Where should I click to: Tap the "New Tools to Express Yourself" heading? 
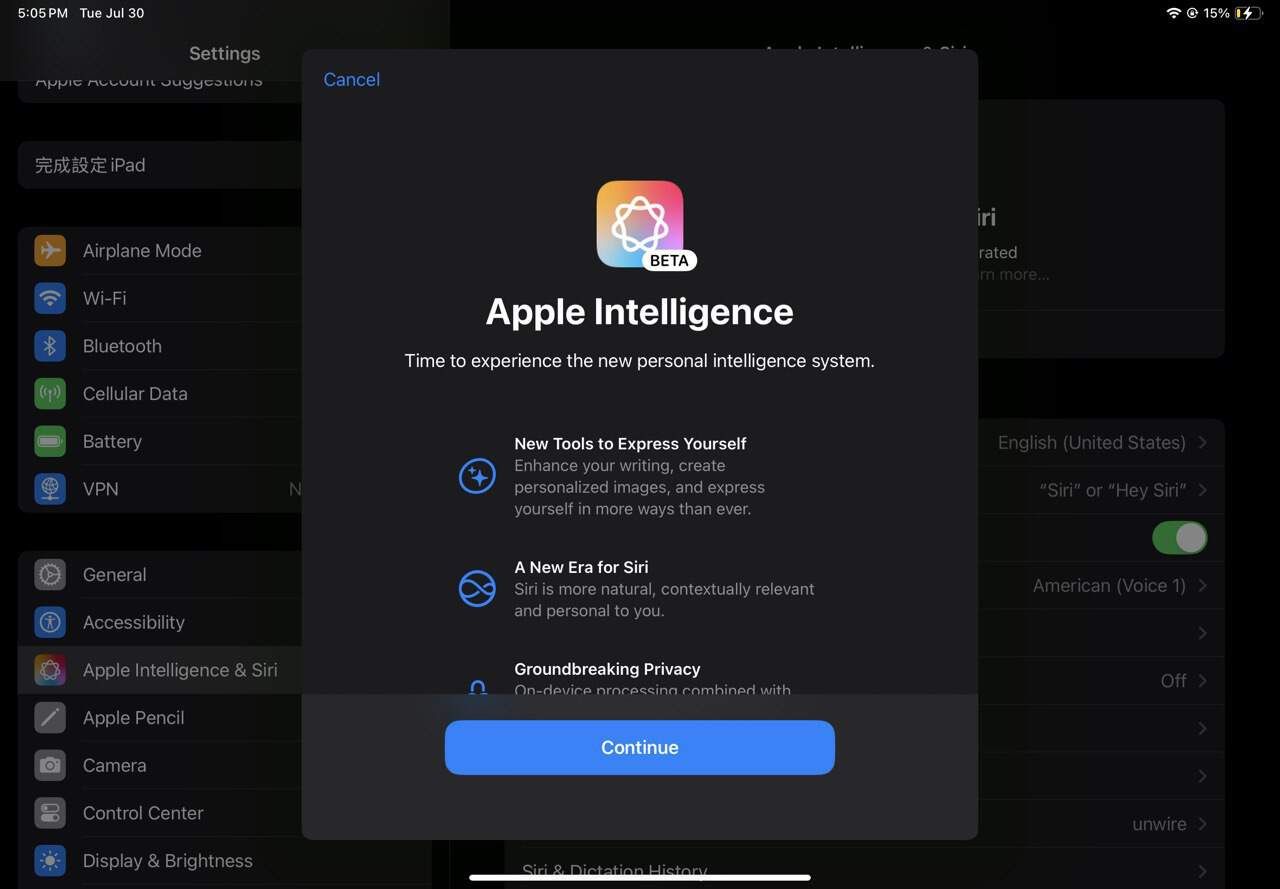point(630,443)
